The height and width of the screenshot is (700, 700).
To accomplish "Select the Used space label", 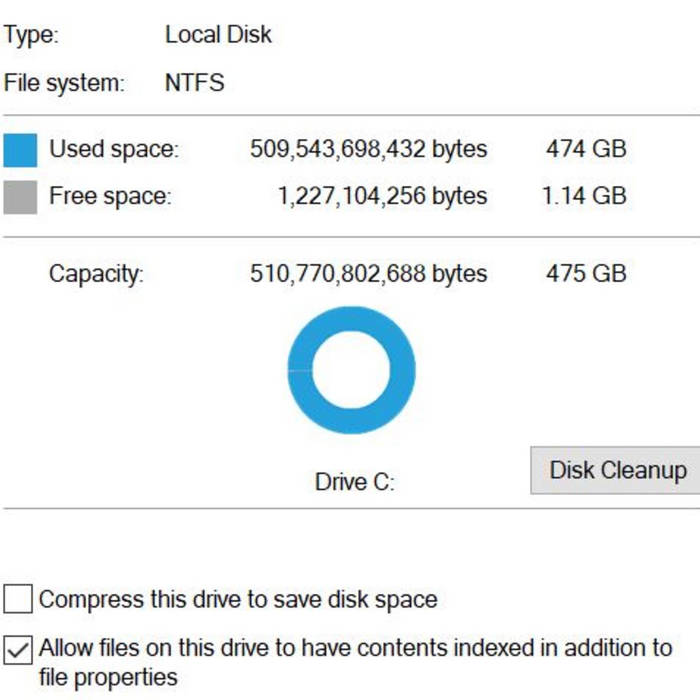I will (x=114, y=150).
